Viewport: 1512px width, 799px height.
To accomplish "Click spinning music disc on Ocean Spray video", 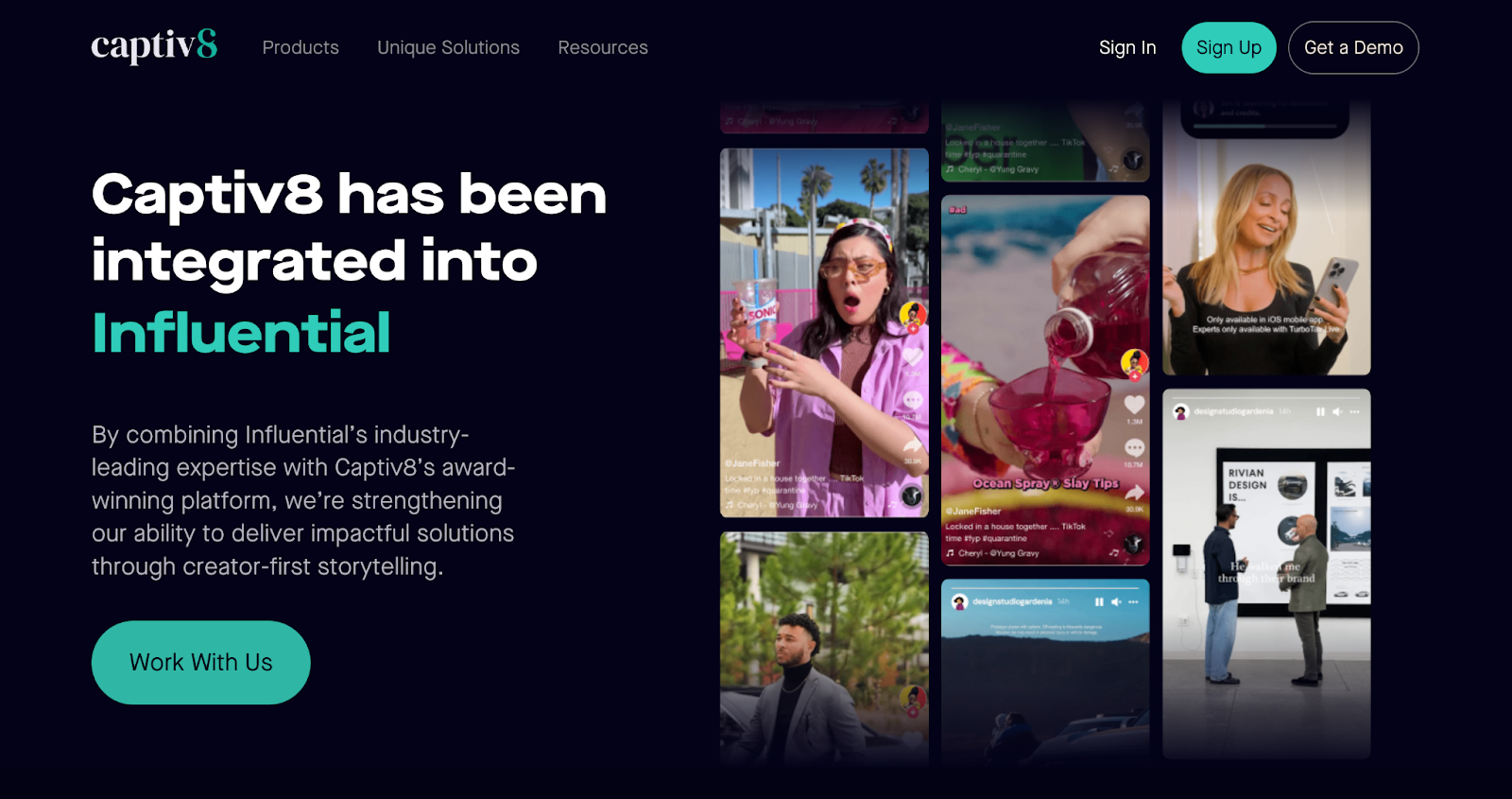I will [x=1133, y=544].
